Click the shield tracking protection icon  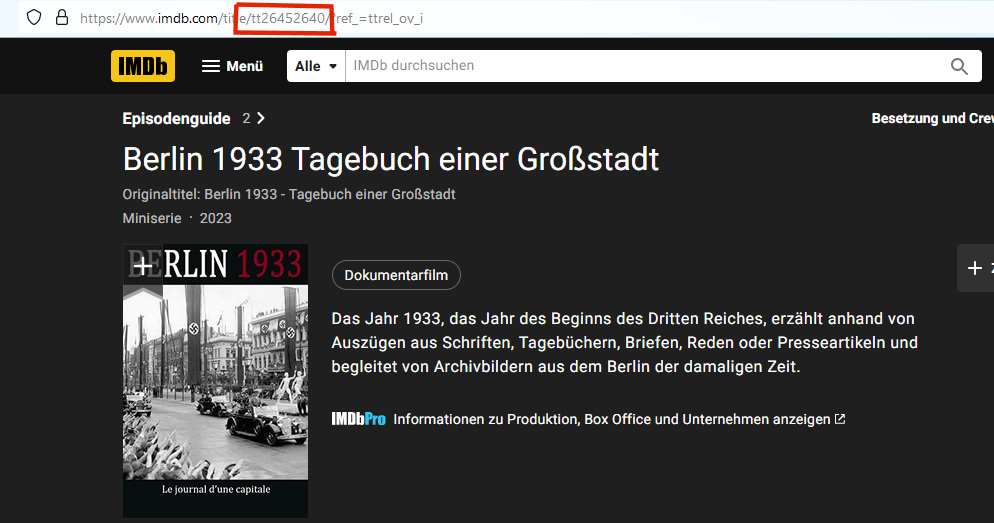coord(34,18)
